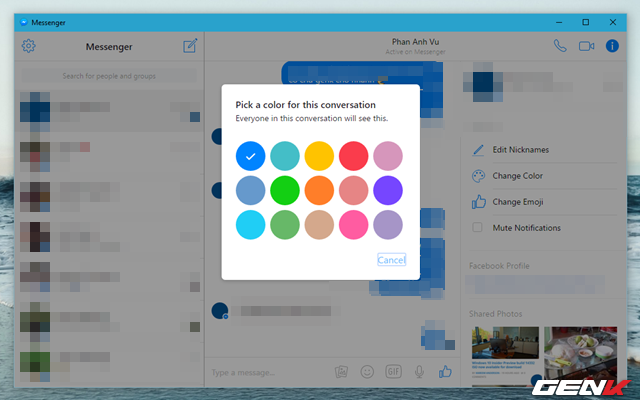Toggle the conversation info icon
This screenshot has width=640, height=400.
tap(613, 46)
